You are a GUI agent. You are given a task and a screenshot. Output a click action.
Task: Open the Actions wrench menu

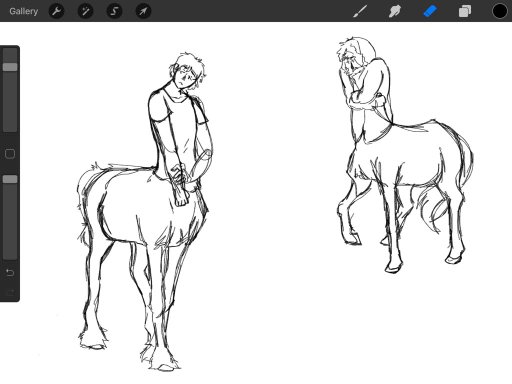56,11
